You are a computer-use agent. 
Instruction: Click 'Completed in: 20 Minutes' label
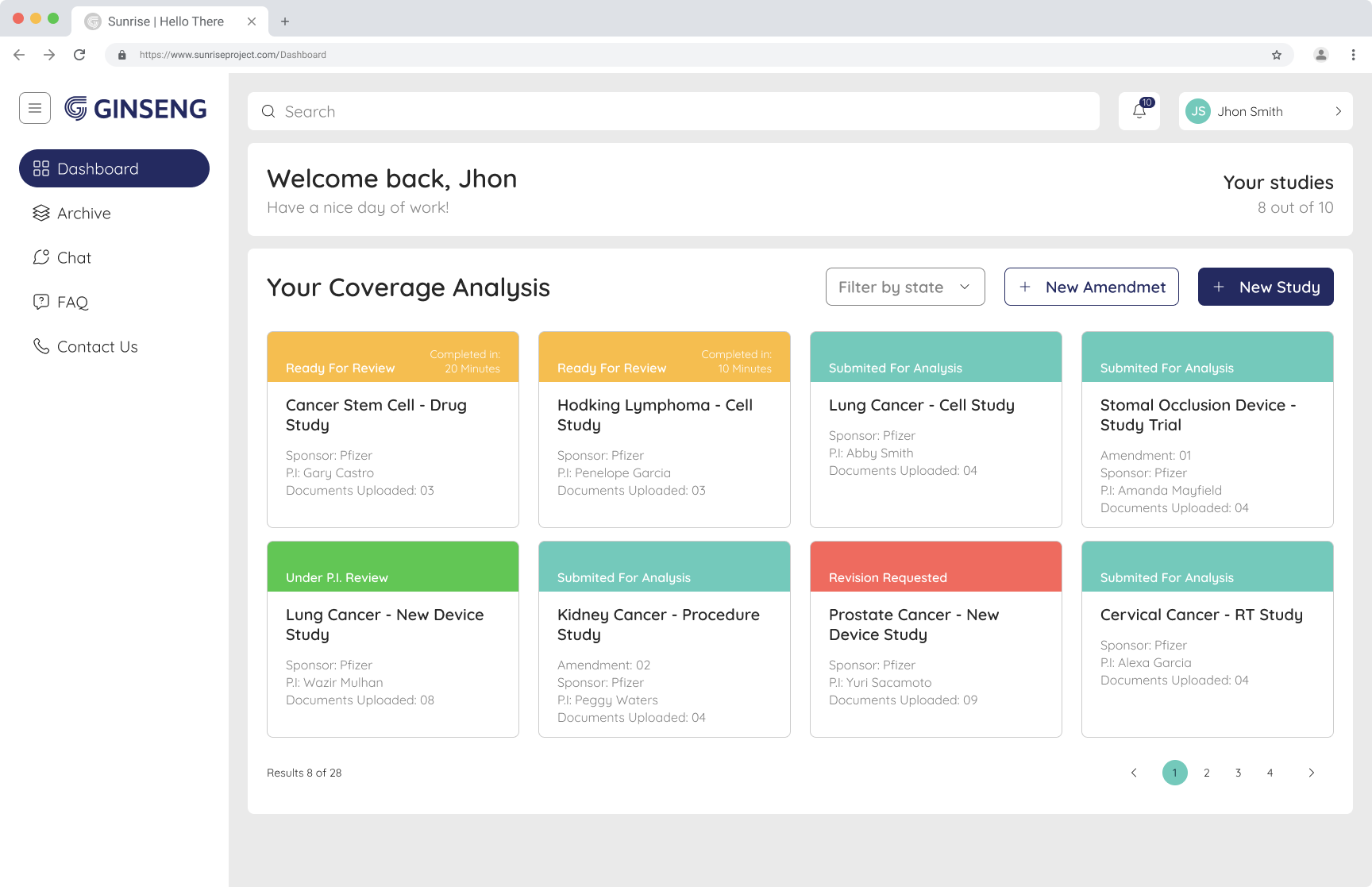[x=465, y=361]
